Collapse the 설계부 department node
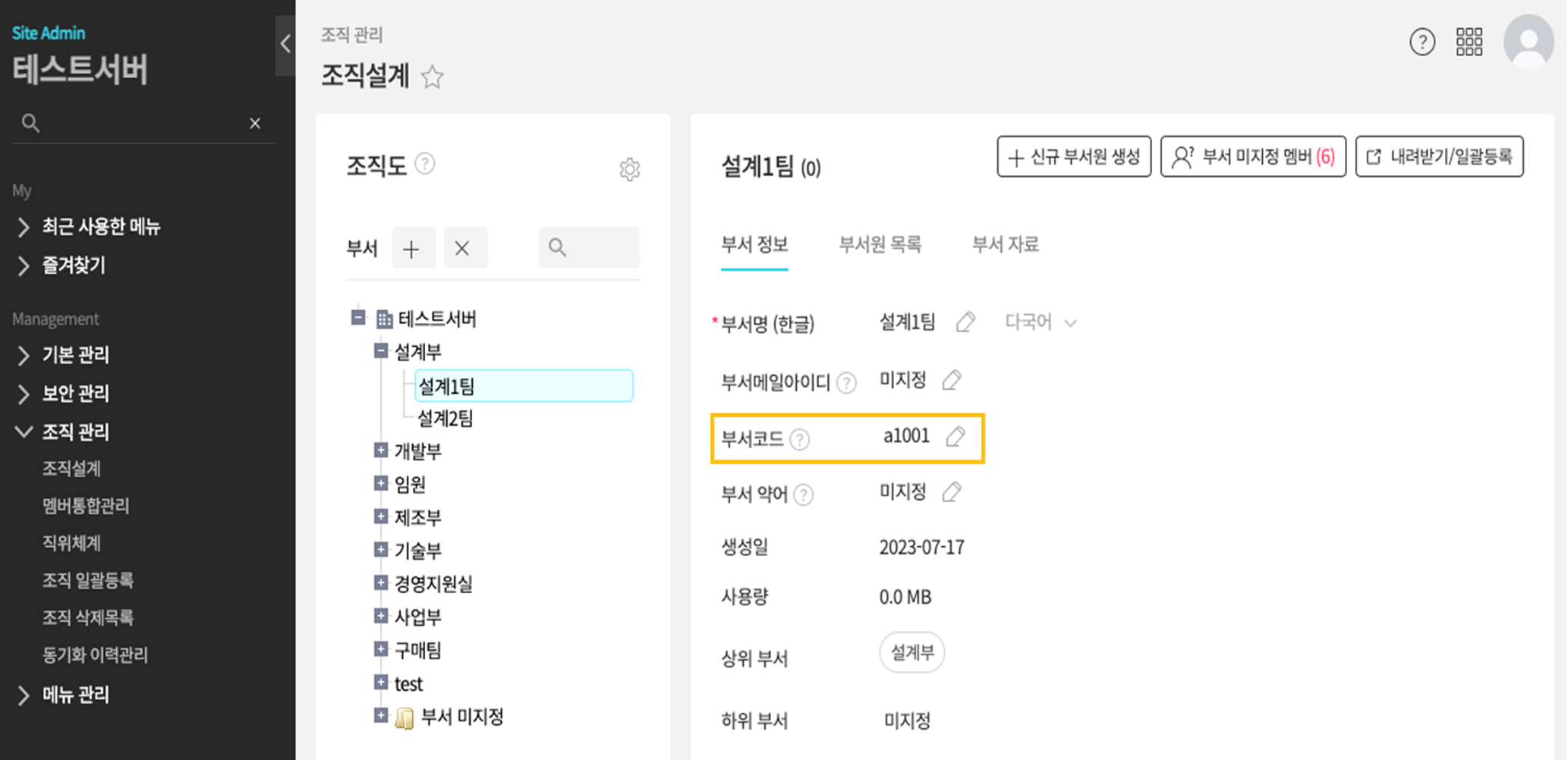1568x760 pixels. 381,350
